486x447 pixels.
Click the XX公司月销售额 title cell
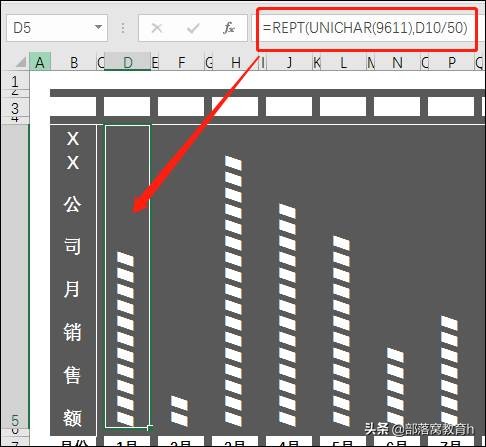pos(73,276)
